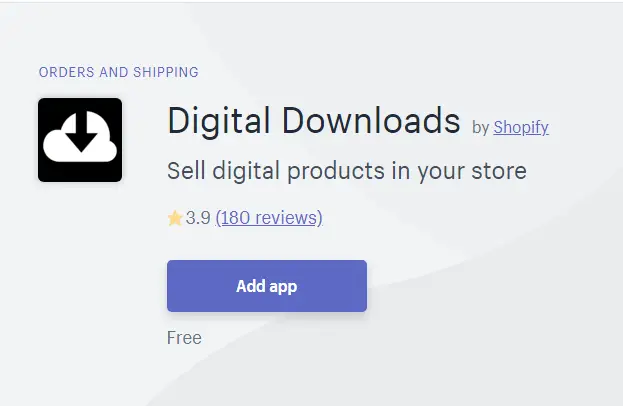Click the word 'Downloads' in the title
Screen dimensions: 623x406
click(x=371, y=120)
